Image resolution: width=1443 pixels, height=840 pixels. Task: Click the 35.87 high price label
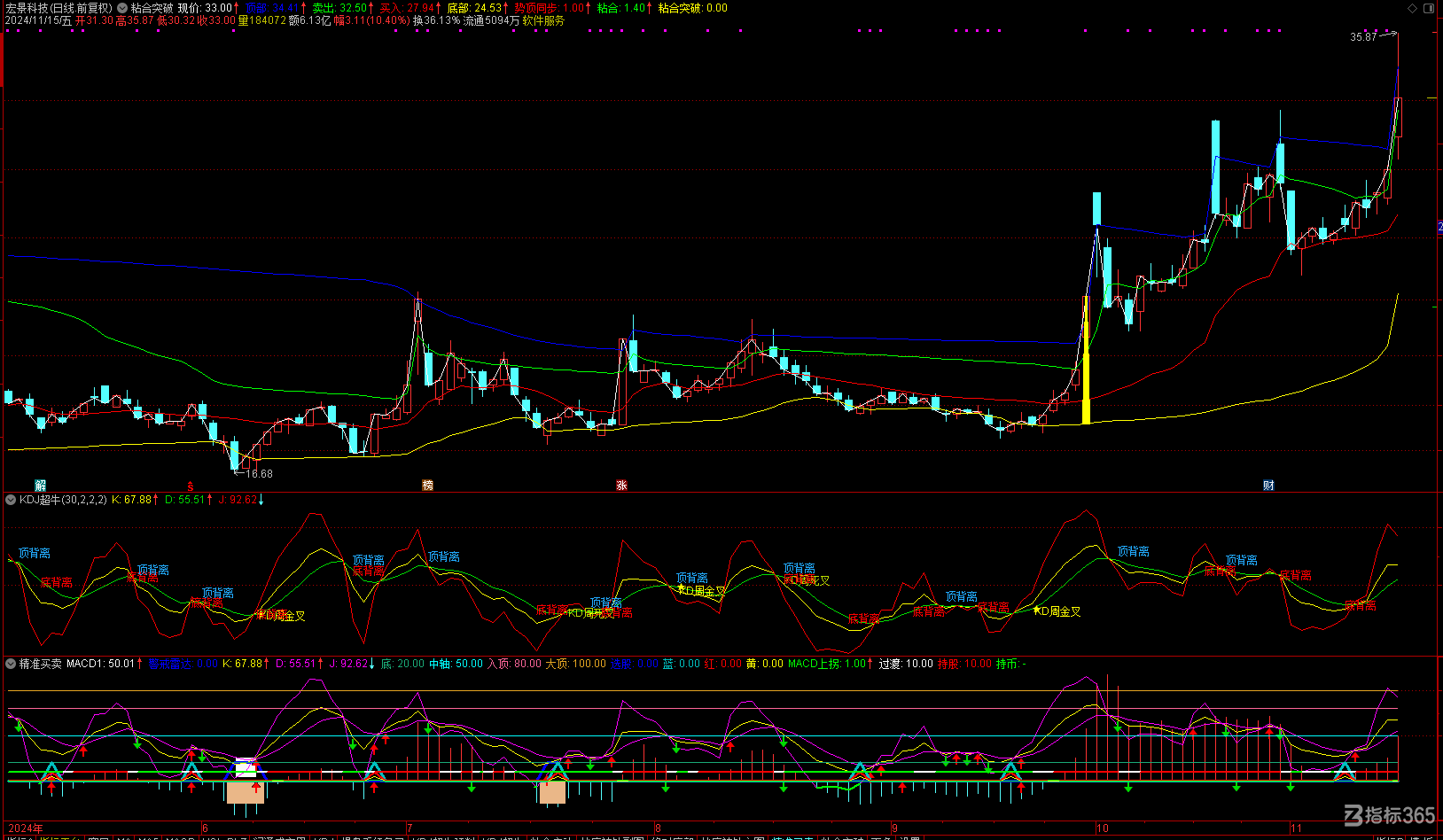1363,36
